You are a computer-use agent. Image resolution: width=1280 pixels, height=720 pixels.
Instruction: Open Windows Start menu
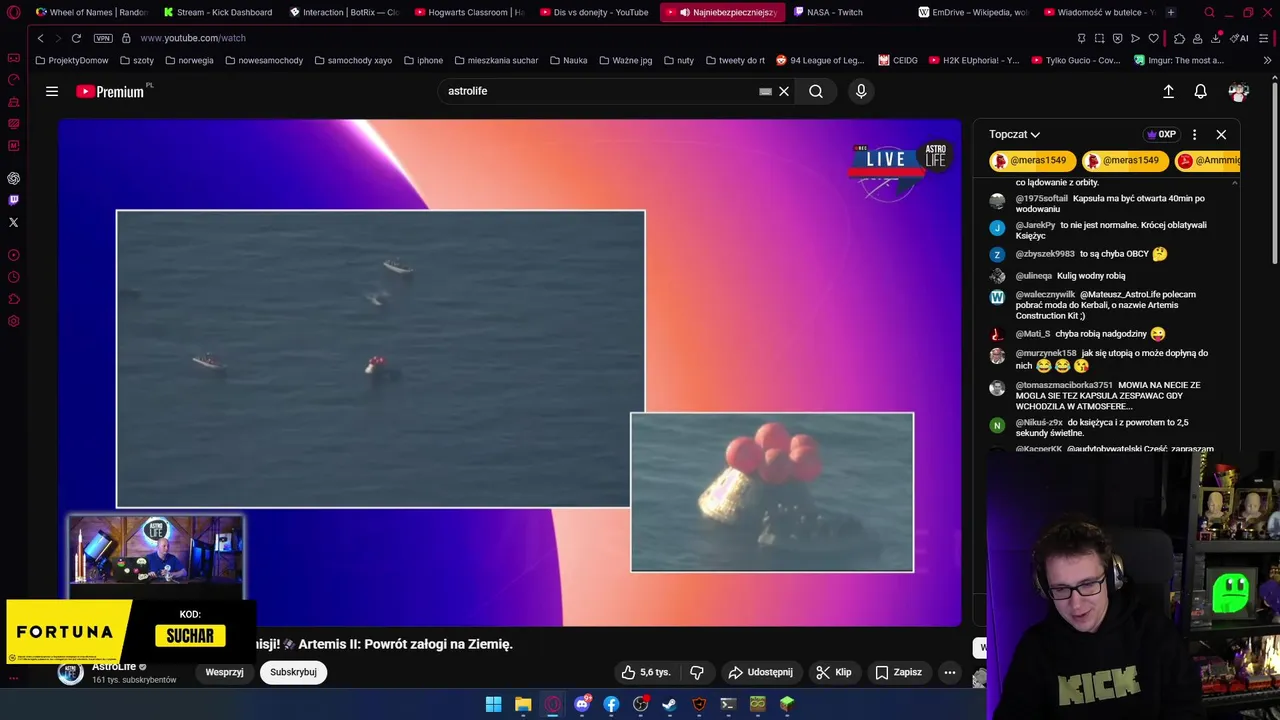tap(493, 704)
